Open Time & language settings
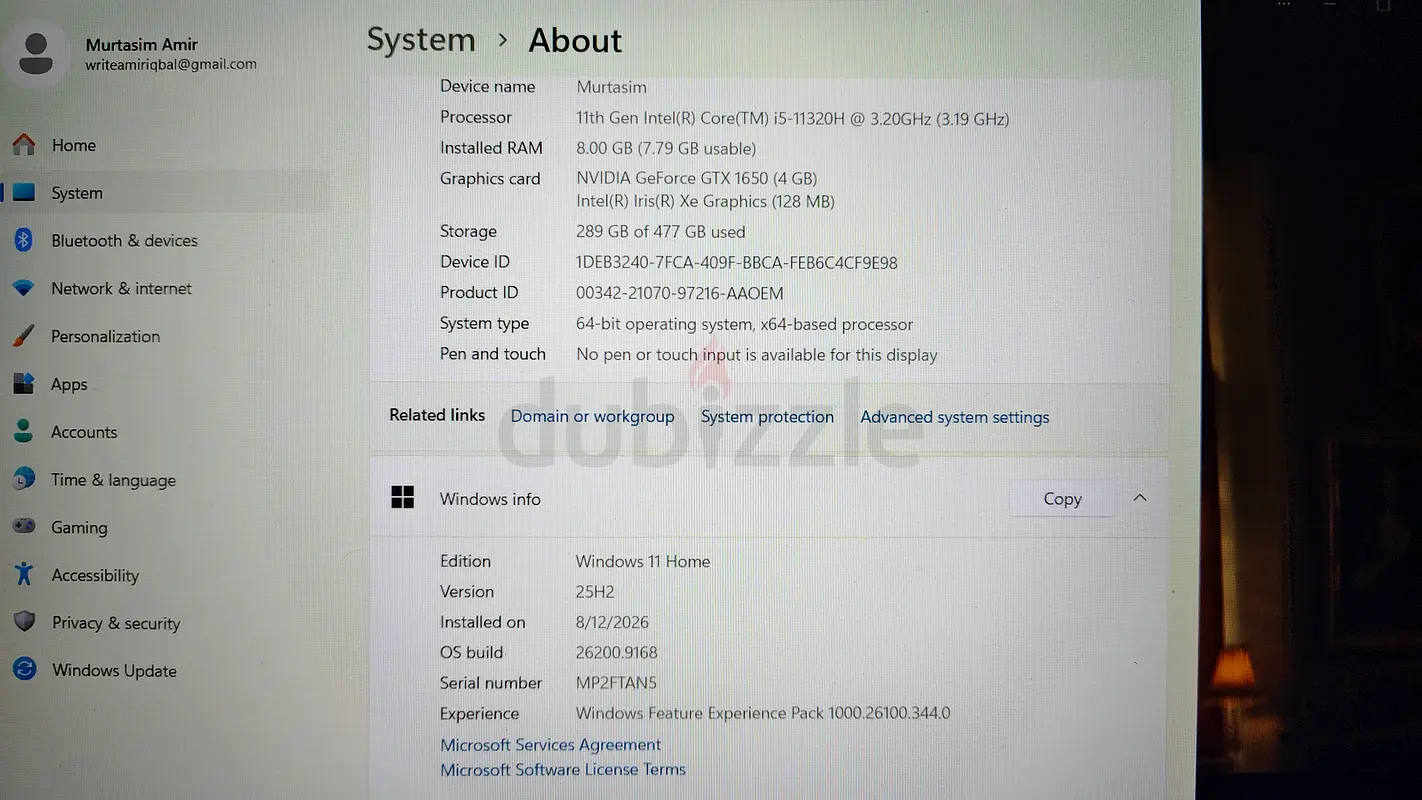 [x=113, y=480]
